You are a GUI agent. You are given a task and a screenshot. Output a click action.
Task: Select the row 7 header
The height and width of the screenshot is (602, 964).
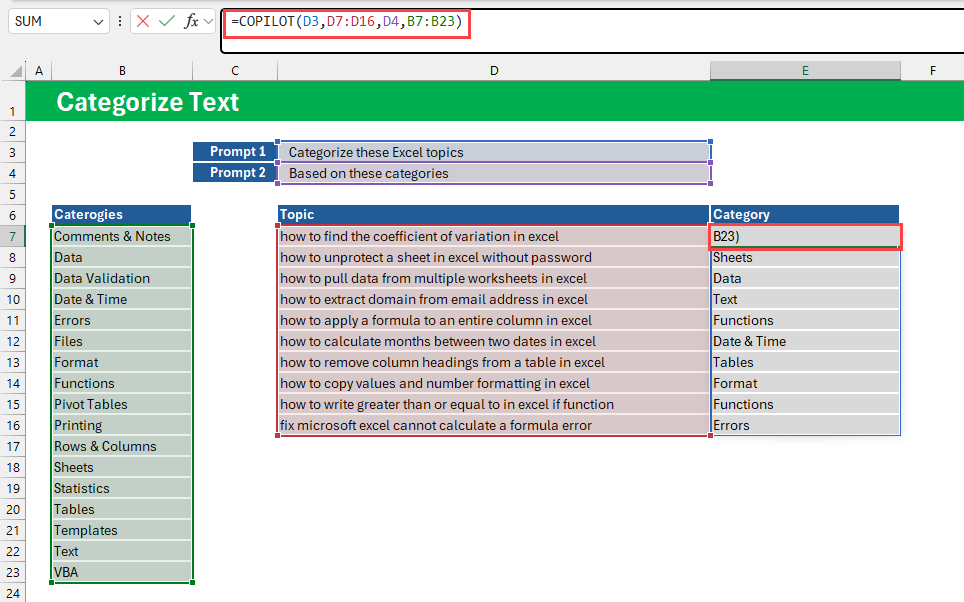pyautogui.click(x=12, y=237)
